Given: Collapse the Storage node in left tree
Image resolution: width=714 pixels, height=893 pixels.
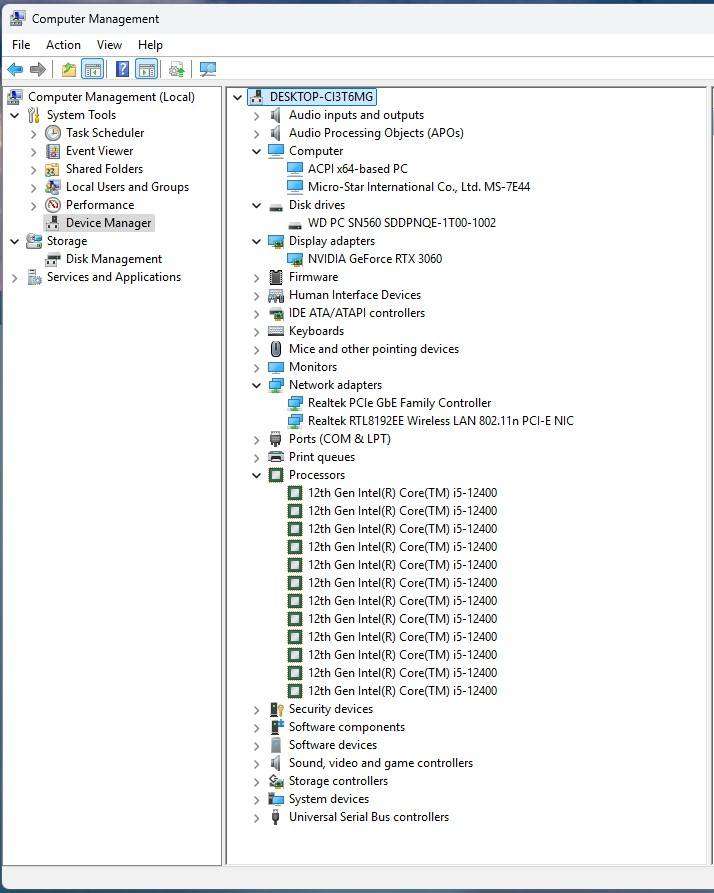Looking at the screenshot, I should 15,241.
